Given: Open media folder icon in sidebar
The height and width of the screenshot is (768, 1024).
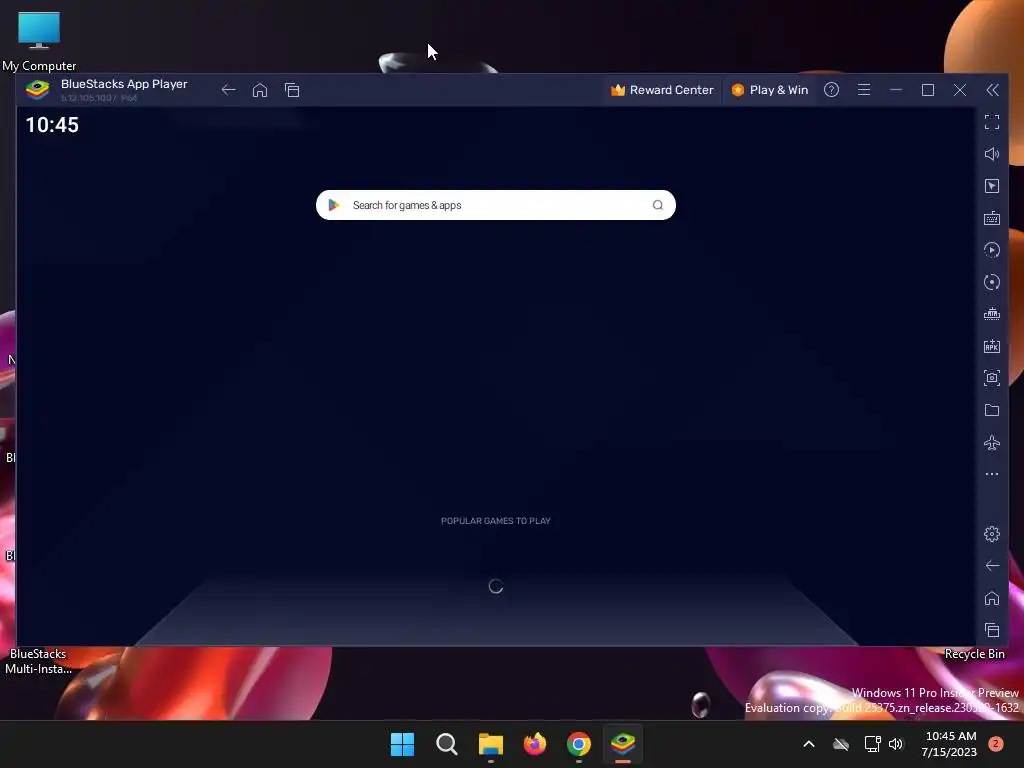Looking at the screenshot, I should (992, 410).
